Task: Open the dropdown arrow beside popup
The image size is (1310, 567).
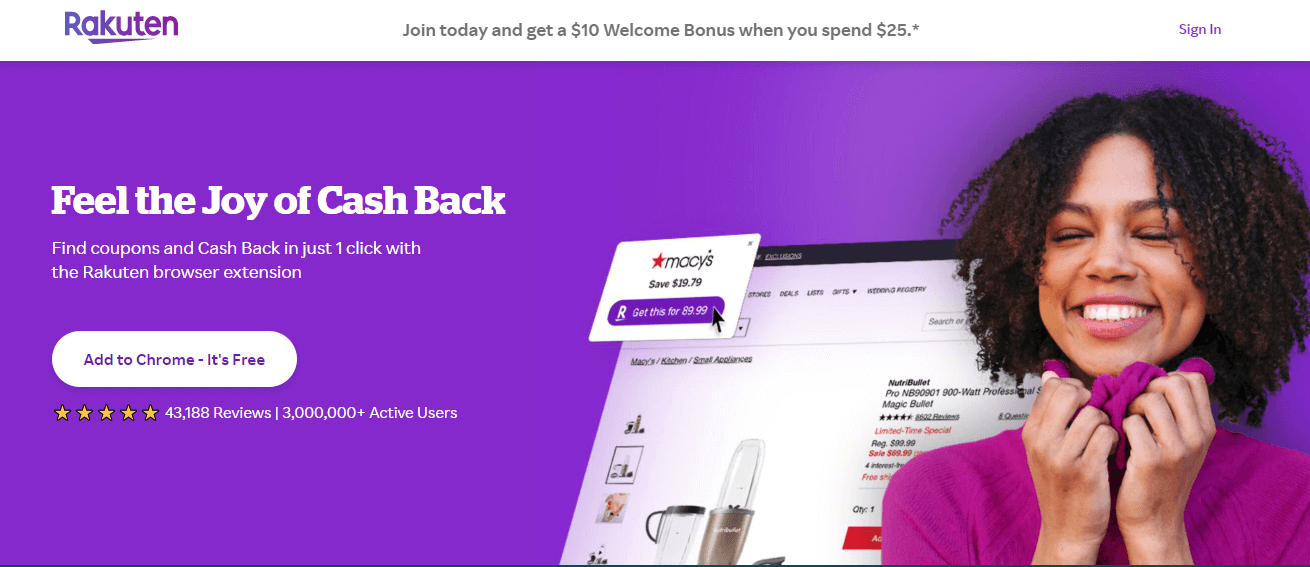Action: coord(741,327)
